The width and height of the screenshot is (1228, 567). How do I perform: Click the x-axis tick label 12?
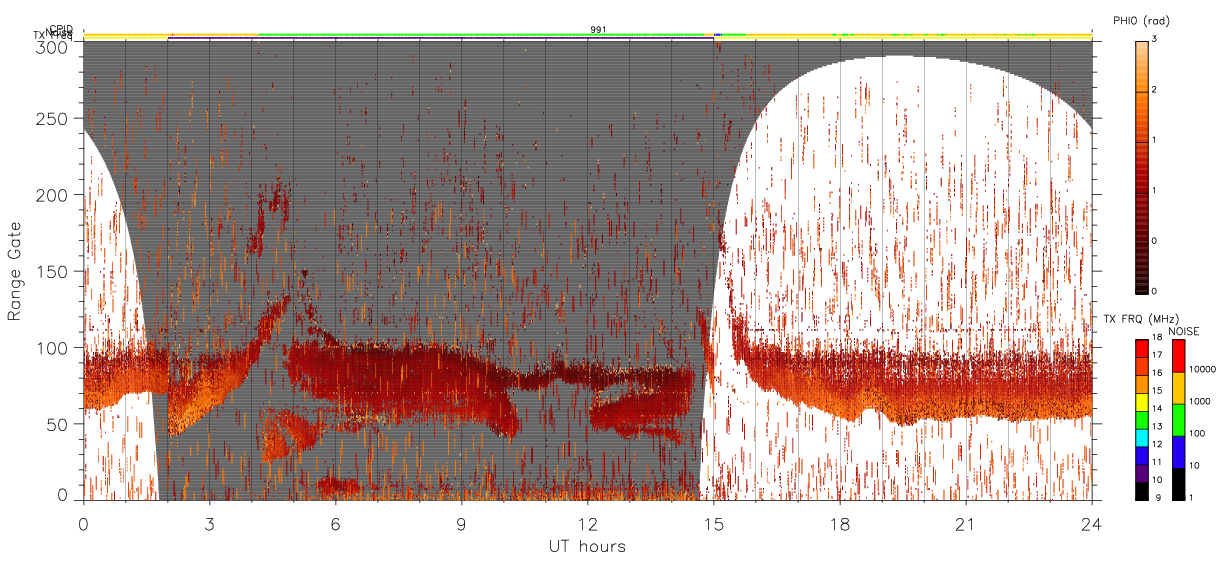click(588, 523)
